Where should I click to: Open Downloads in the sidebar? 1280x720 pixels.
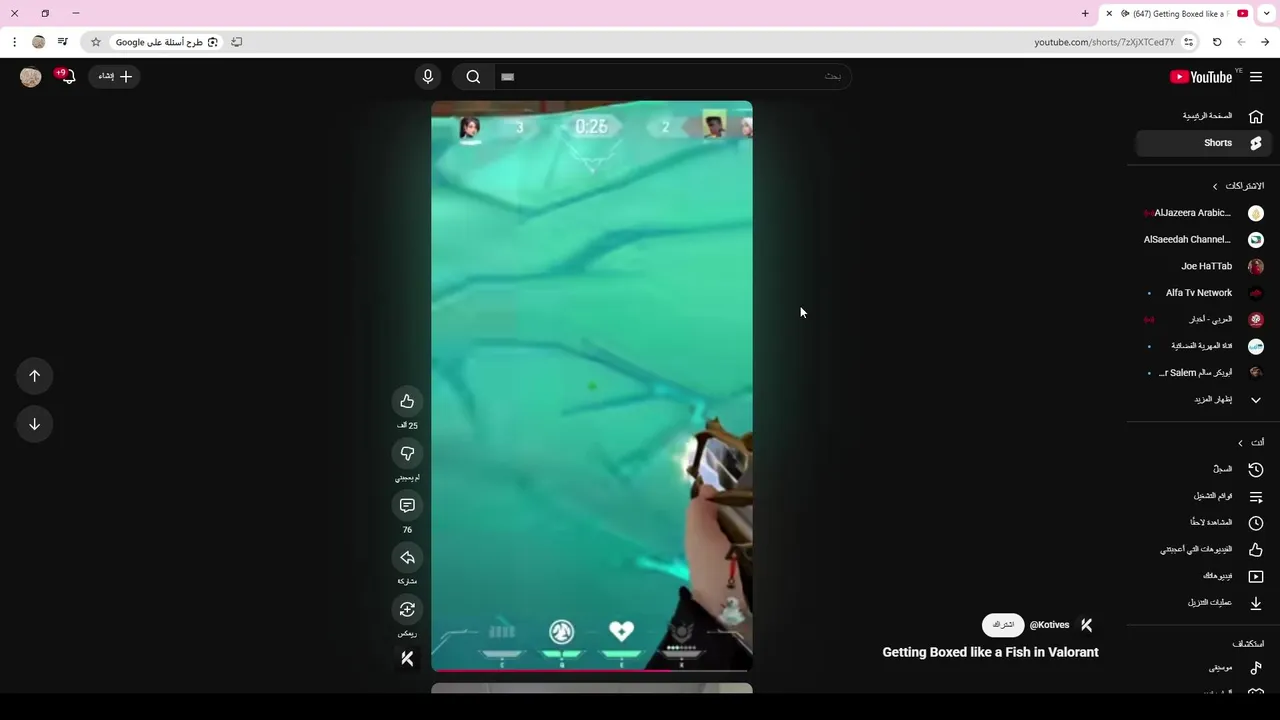point(1203,603)
